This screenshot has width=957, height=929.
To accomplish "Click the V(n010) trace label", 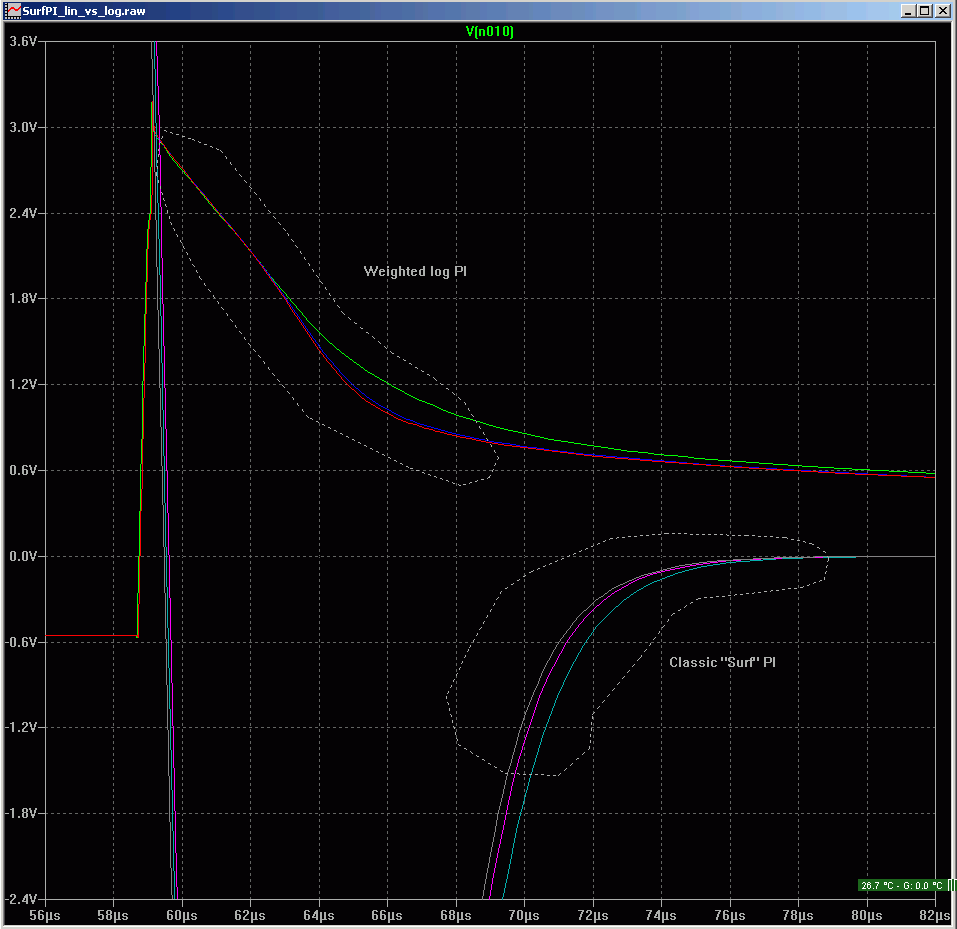I will point(490,31).
